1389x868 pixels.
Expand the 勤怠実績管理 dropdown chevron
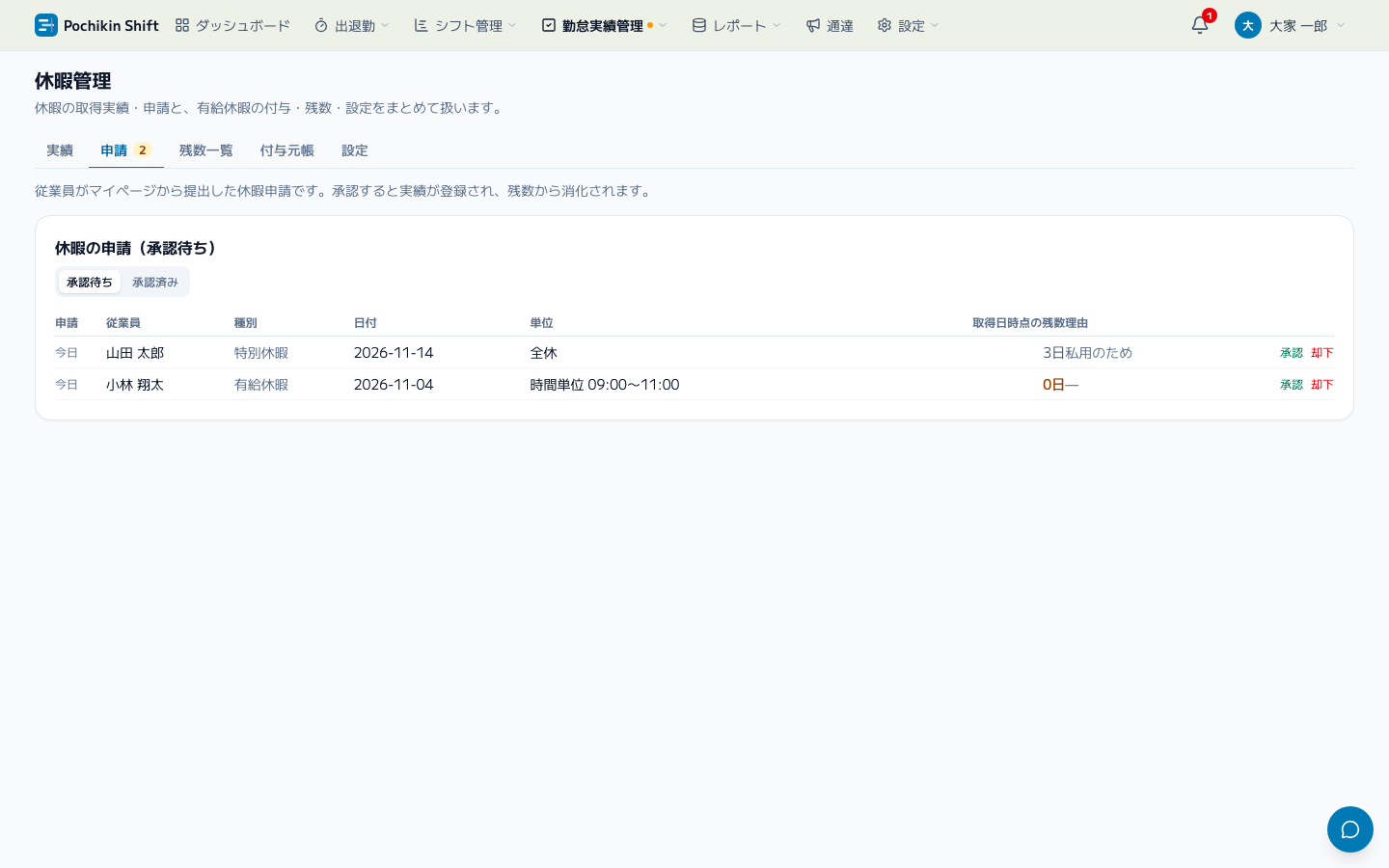click(x=663, y=25)
